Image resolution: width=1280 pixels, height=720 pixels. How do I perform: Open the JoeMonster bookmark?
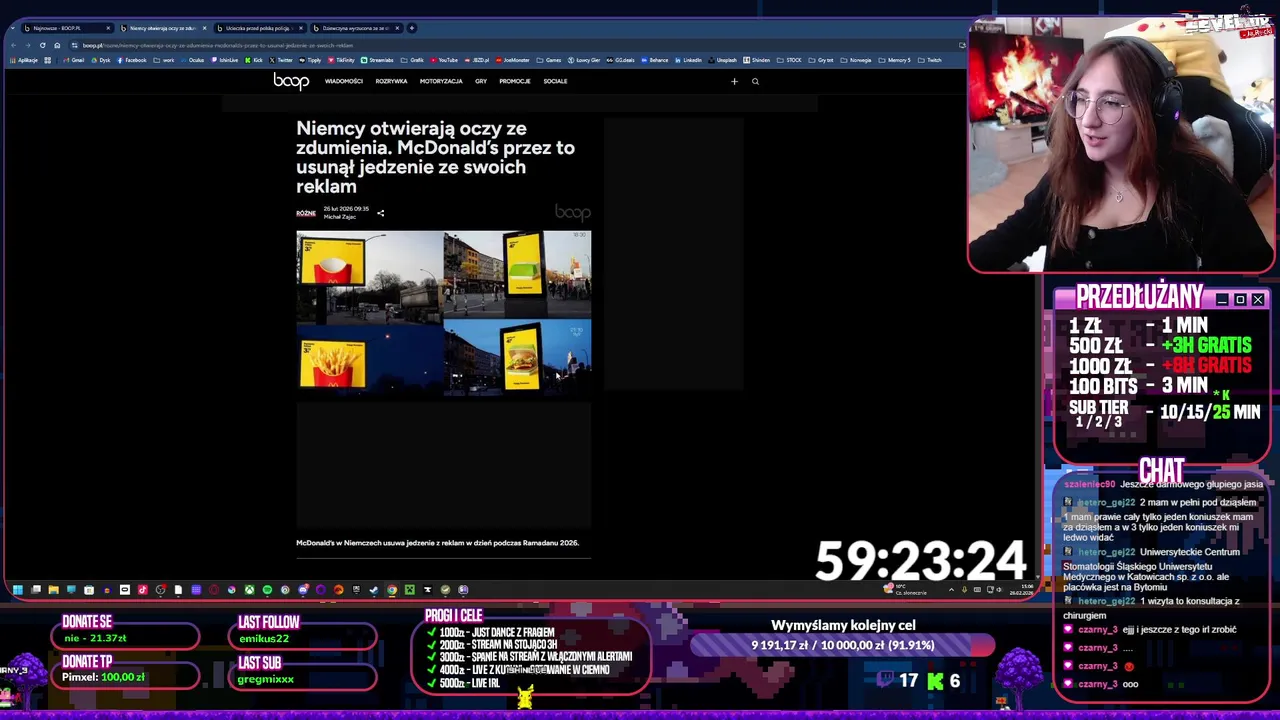pyautogui.click(x=512, y=60)
